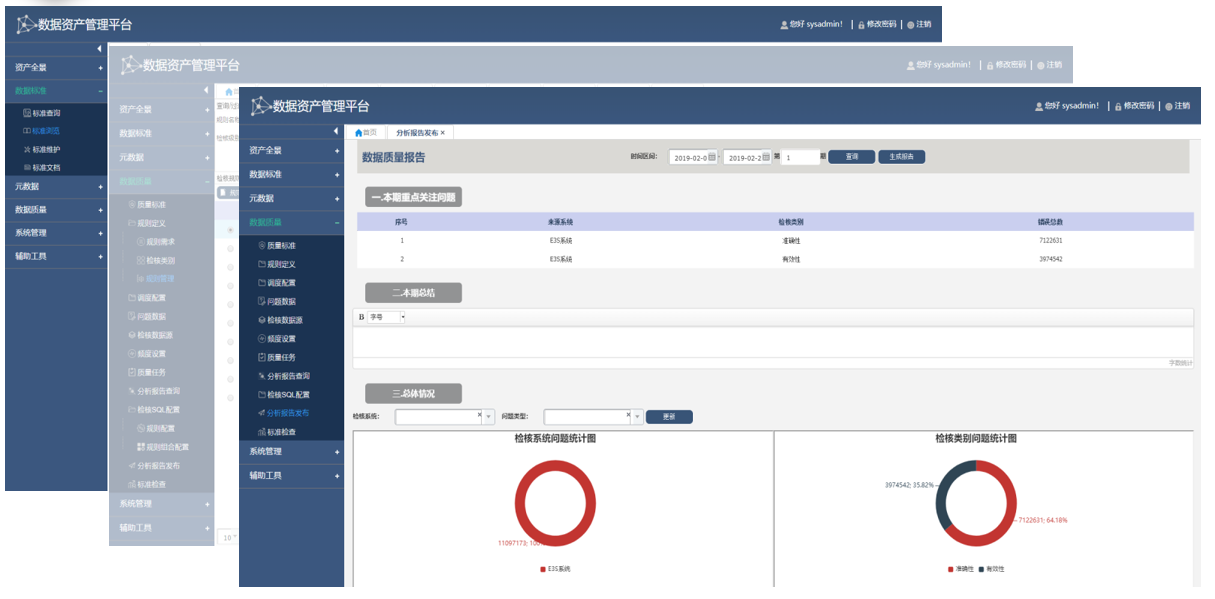Click 来源系统 column header
This screenshot has height=599, width=1215.
coord(560,222)
